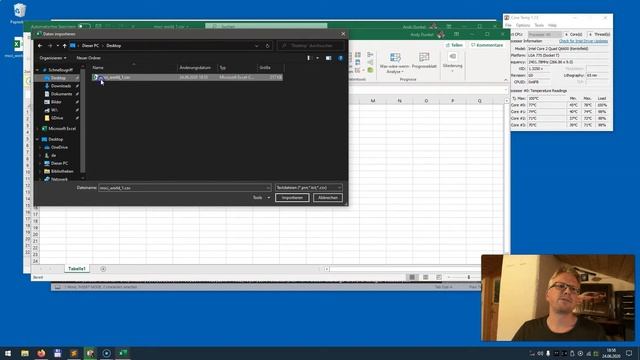640x360 pixels.
Task: Select Dieser PC in navigation tree
Action: (x=59, y=163)
